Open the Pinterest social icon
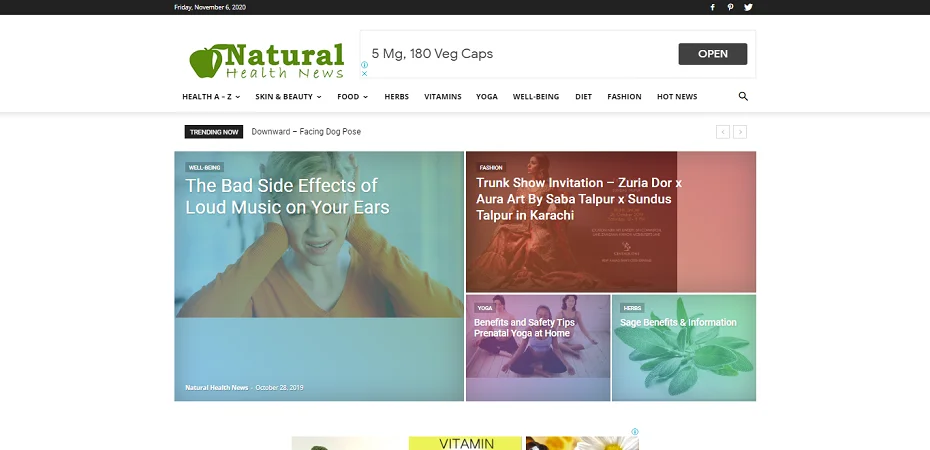This screenshot has width=930, height=450. [x=730, y=7]
